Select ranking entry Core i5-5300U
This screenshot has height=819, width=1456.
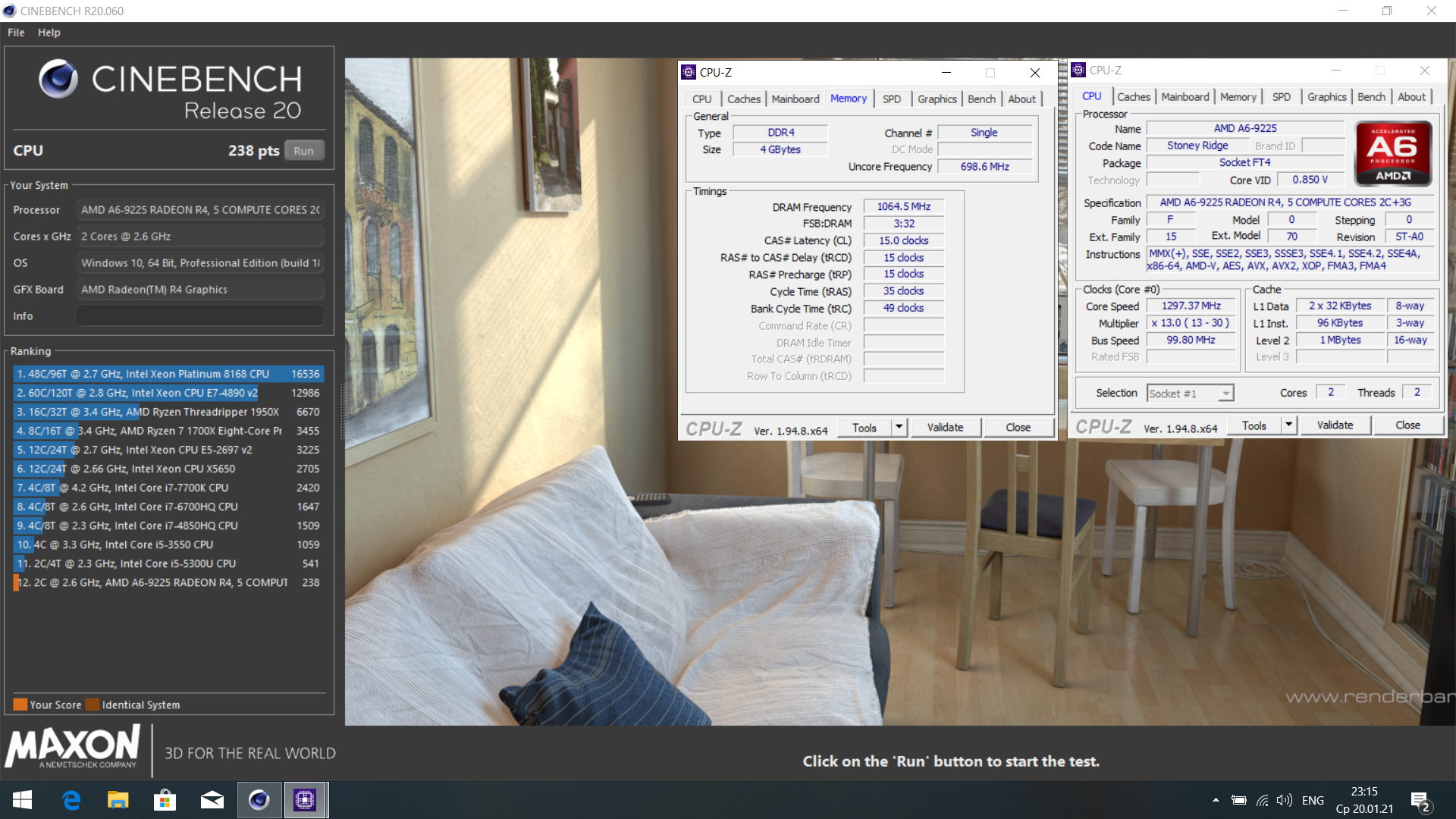(x=168, y=563)
